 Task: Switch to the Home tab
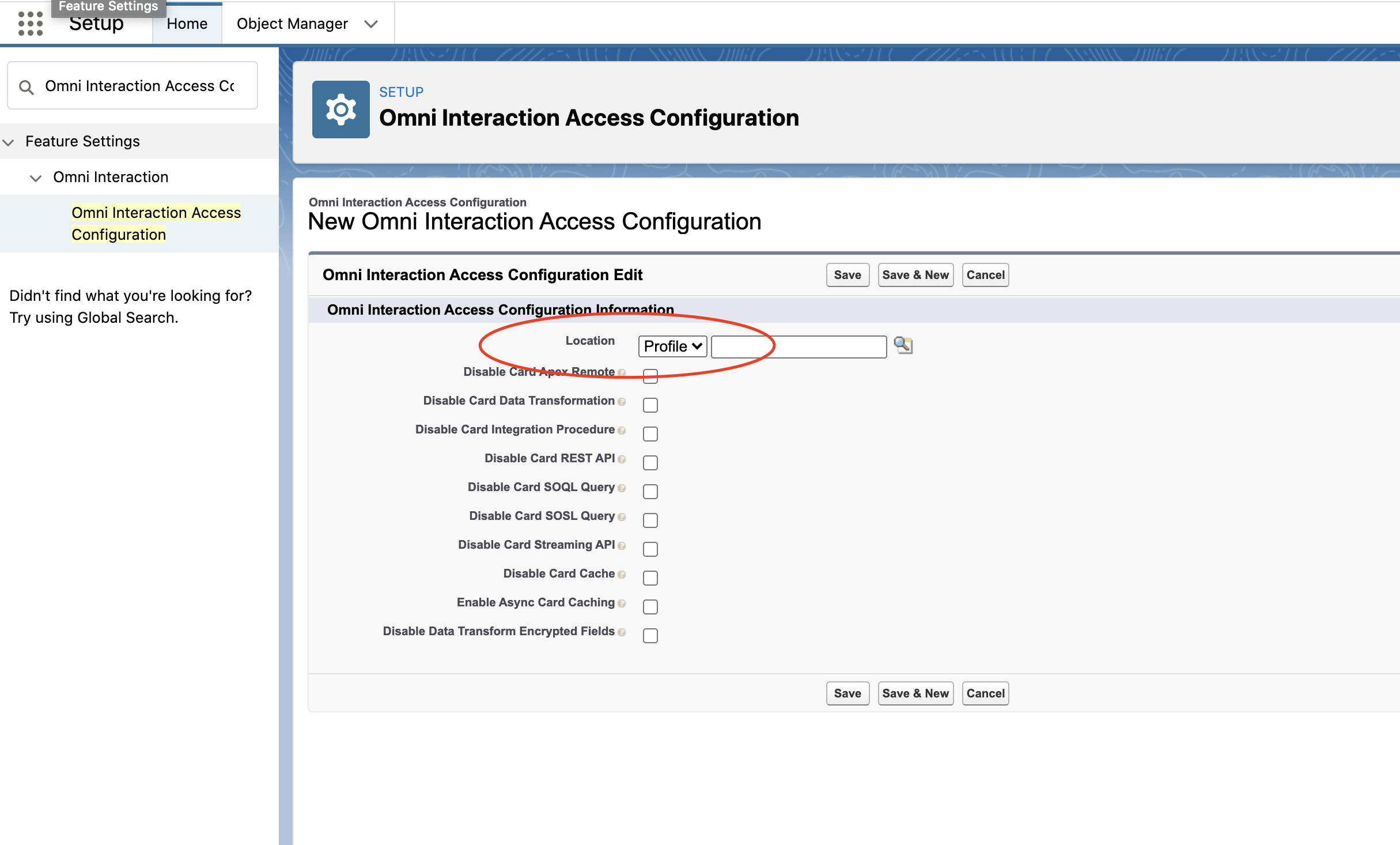click(x=187, y=23)
